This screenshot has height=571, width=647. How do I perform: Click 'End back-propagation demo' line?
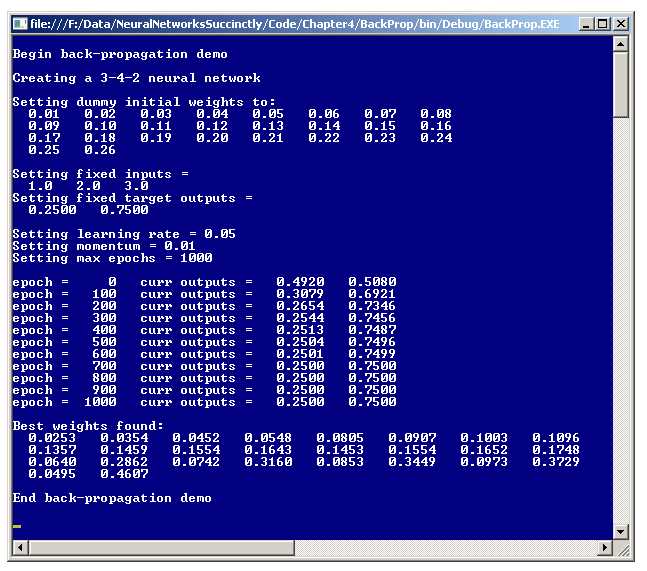pyautogui.click(x=112, y=498)
